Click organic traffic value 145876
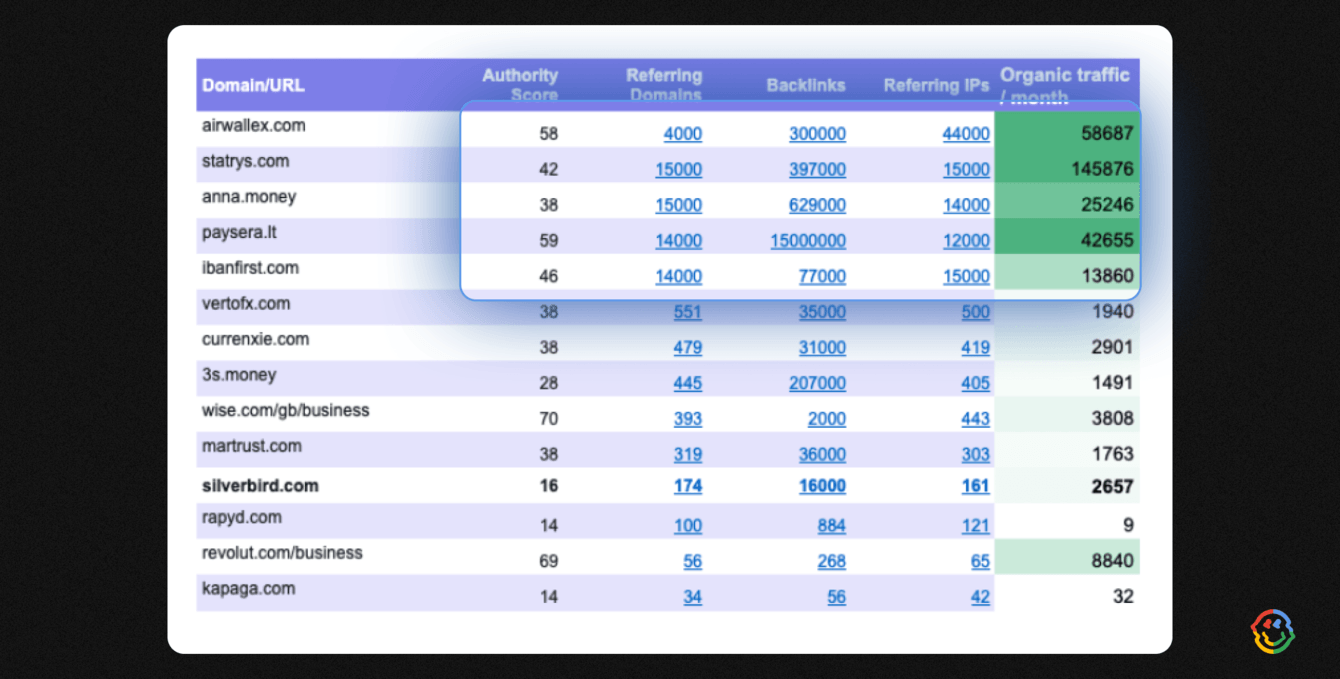The image size is (1340, 679). point(1102,170)
